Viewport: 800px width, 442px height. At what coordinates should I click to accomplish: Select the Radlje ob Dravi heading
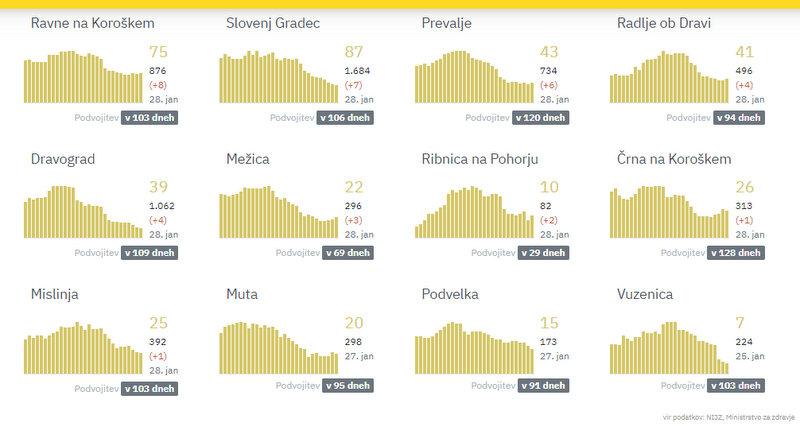point(664,23)
